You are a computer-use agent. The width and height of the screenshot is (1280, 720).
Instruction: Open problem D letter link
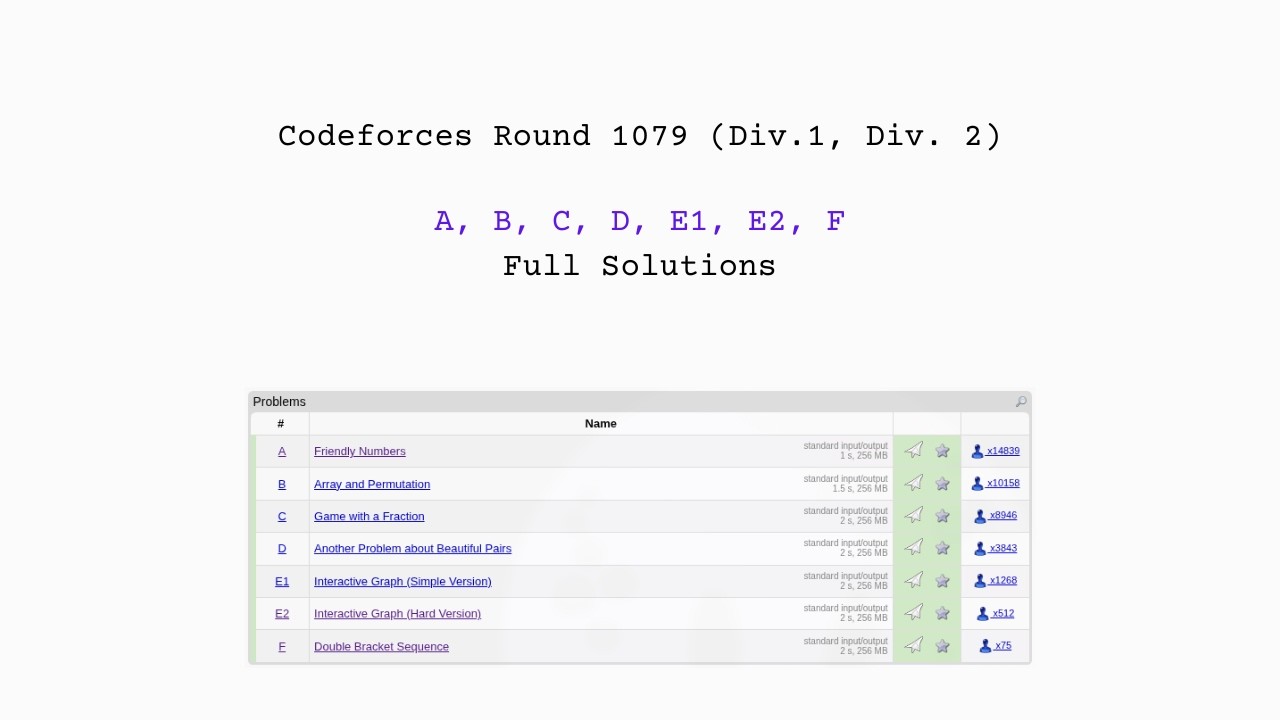coord(282,548)
